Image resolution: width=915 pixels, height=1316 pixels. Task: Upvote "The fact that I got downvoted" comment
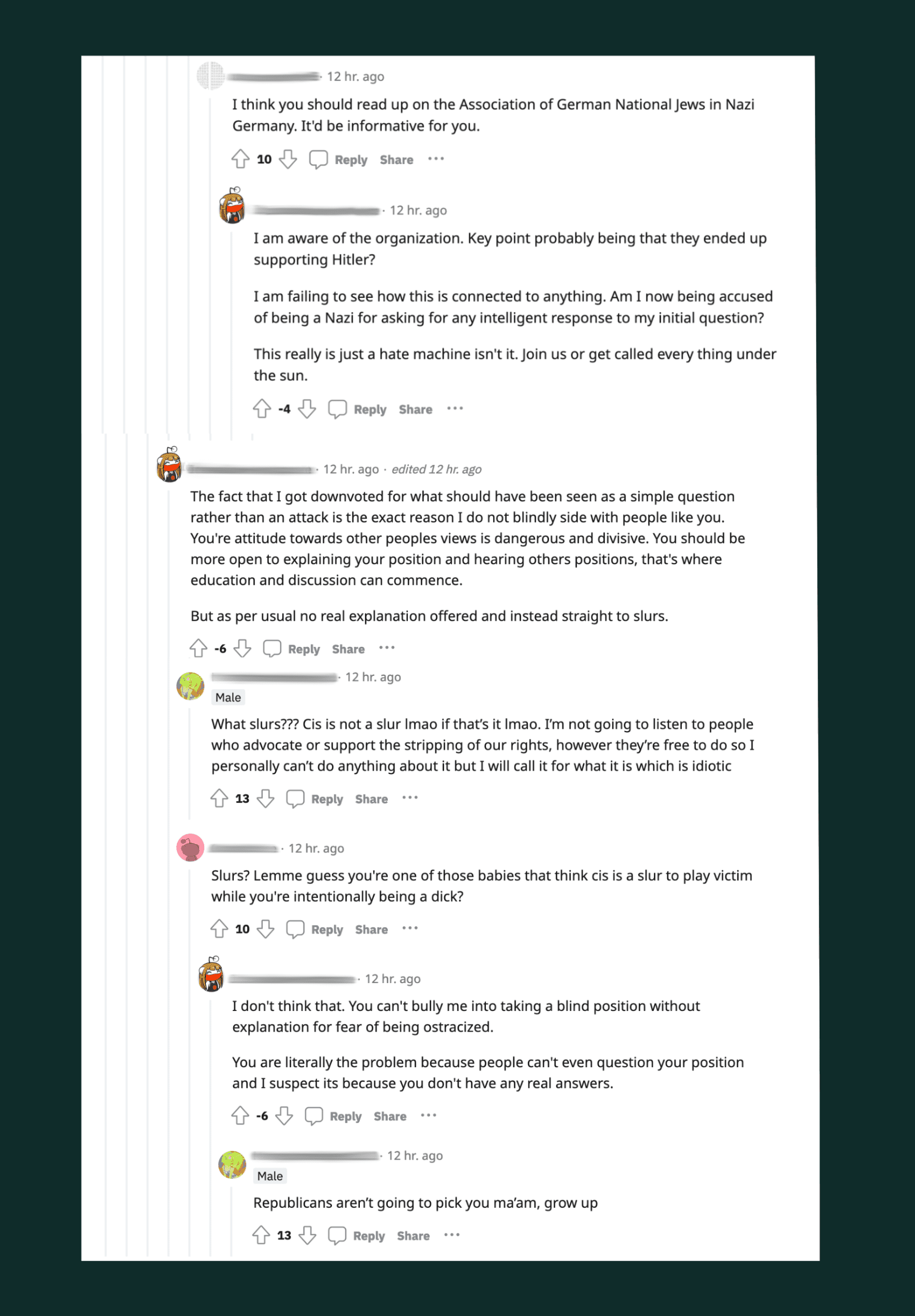click(x=199, y=649)
